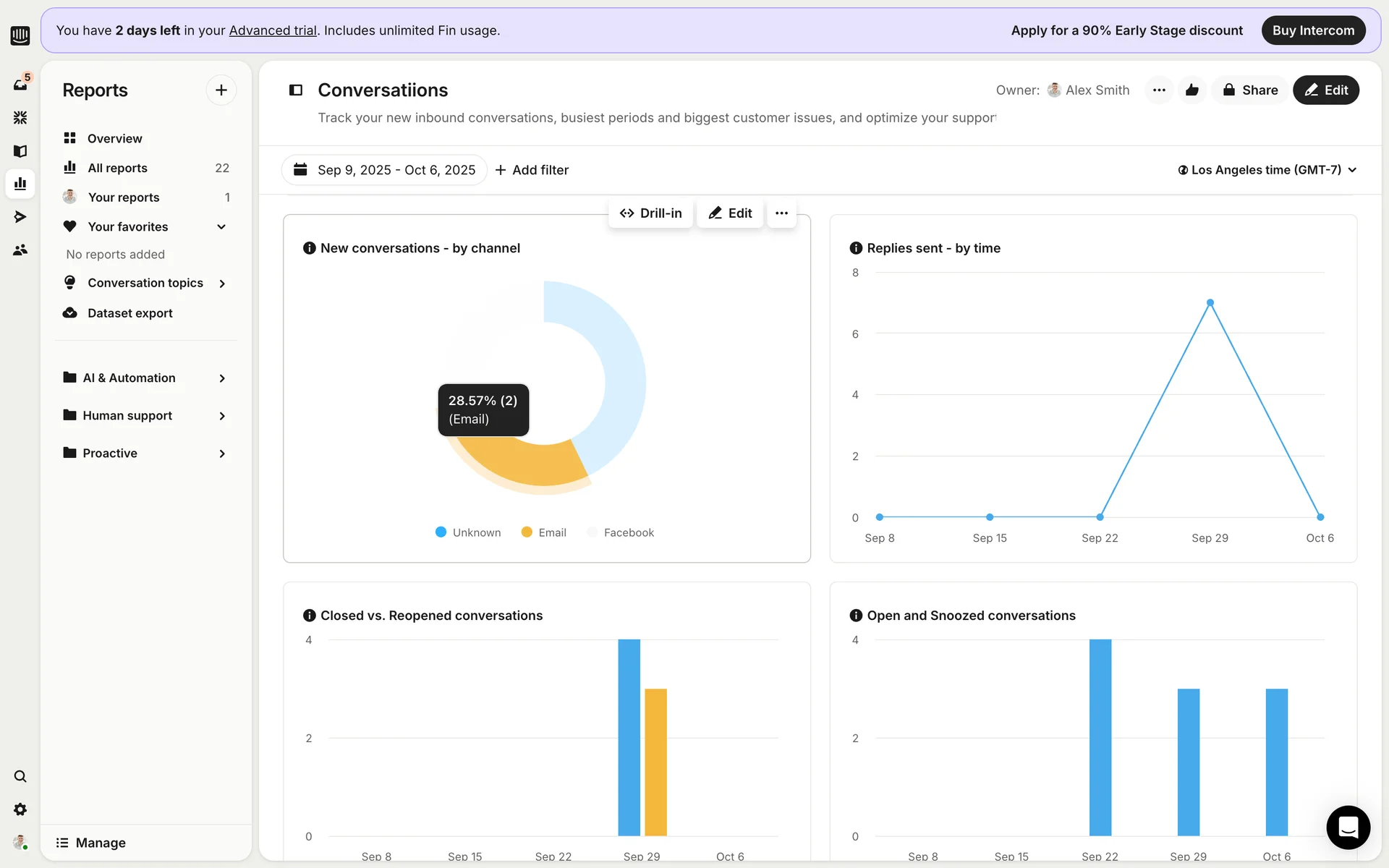Open the Inbox icon in left rail
This screenshot has height=868, width=1389.
(20, 85)
